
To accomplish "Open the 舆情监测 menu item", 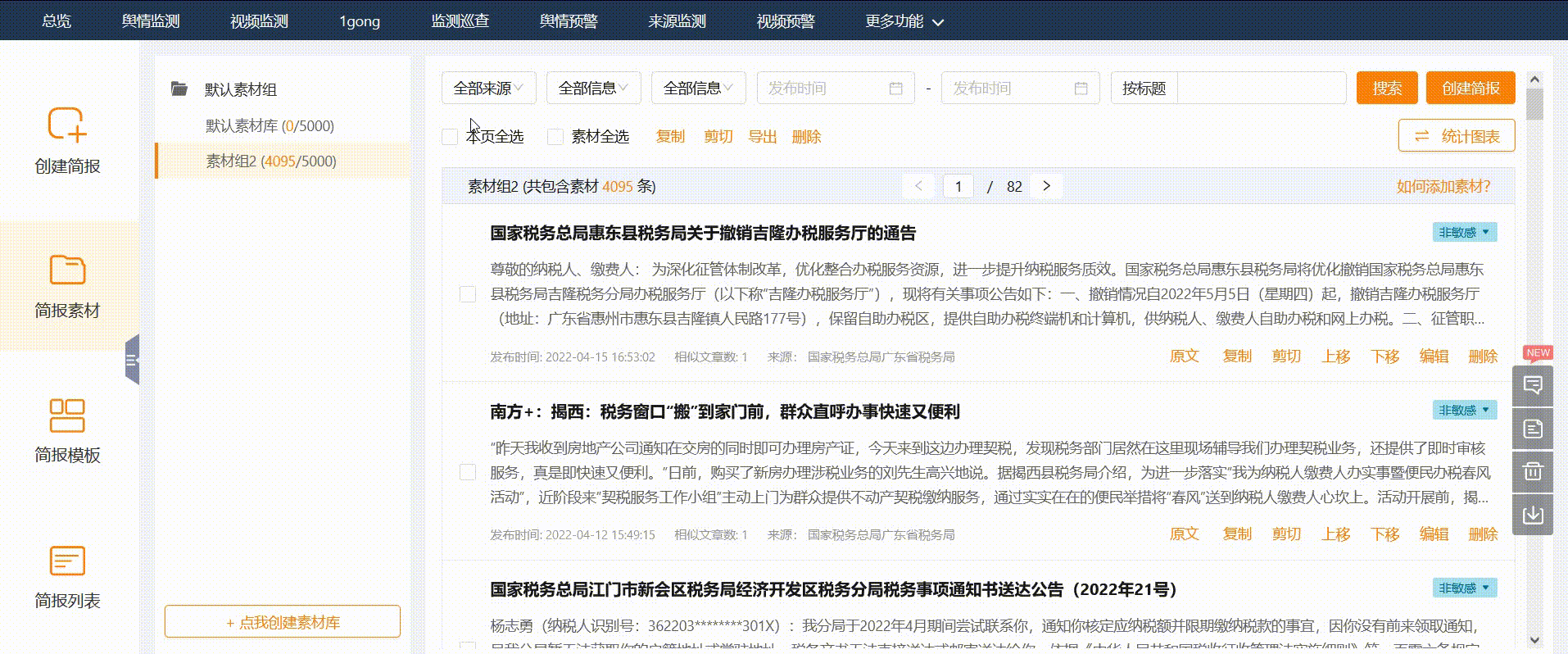I will tap(151, 21).
